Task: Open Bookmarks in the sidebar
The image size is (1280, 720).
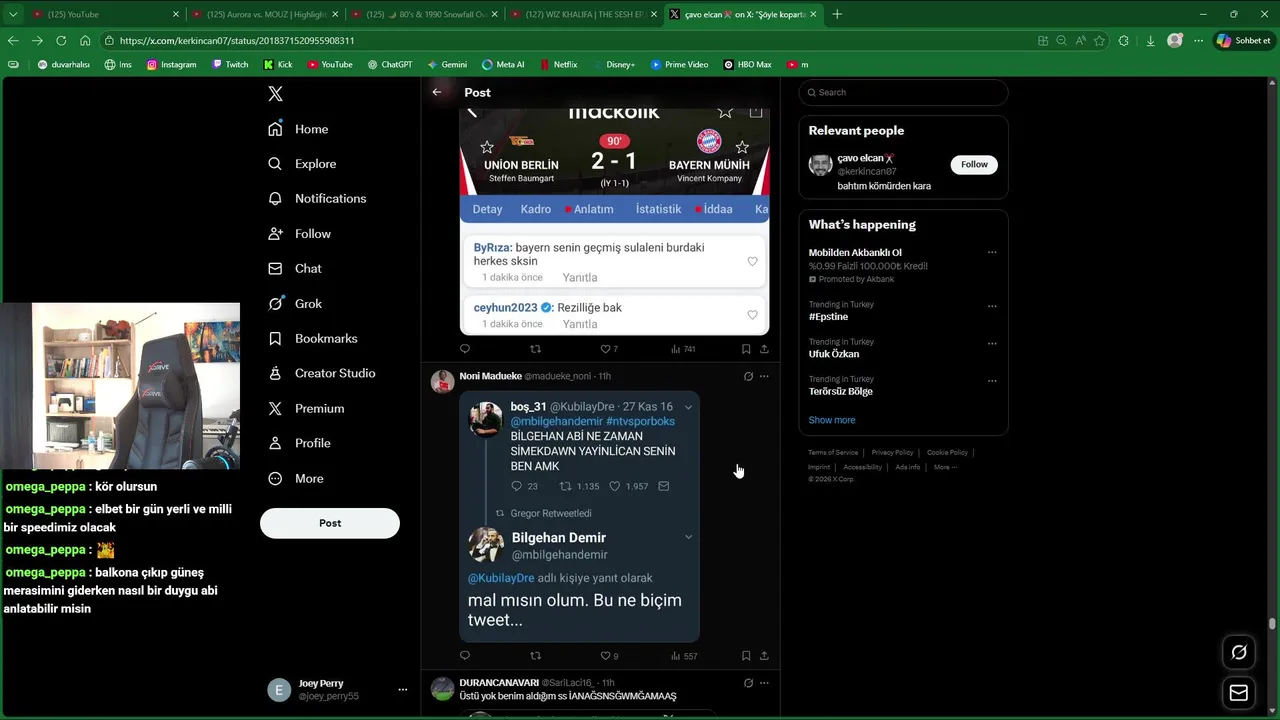Action: [x=312, y=338]
